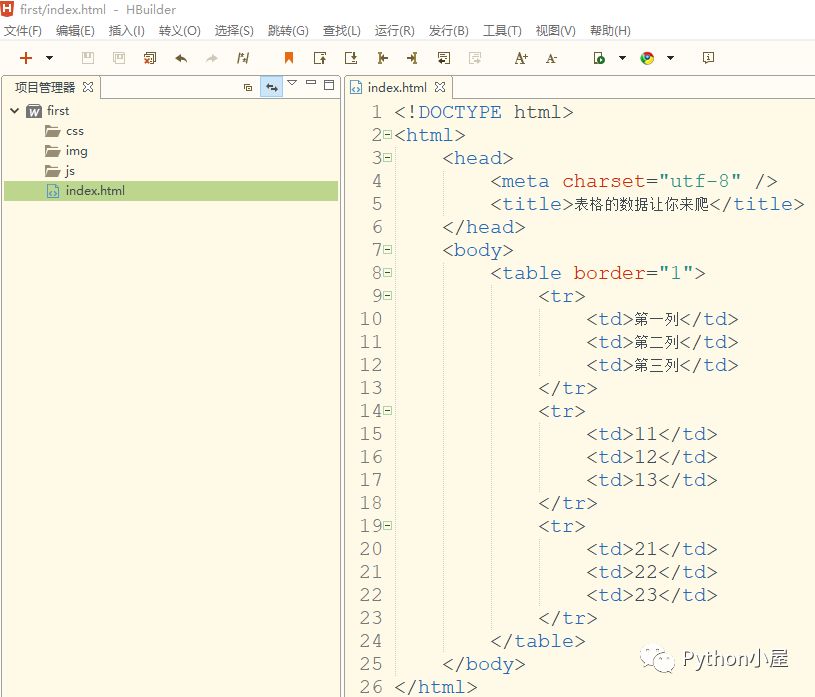The image size is (815, 697).
Task: Click the Redo arrow icon
Action: click(212, 58)
